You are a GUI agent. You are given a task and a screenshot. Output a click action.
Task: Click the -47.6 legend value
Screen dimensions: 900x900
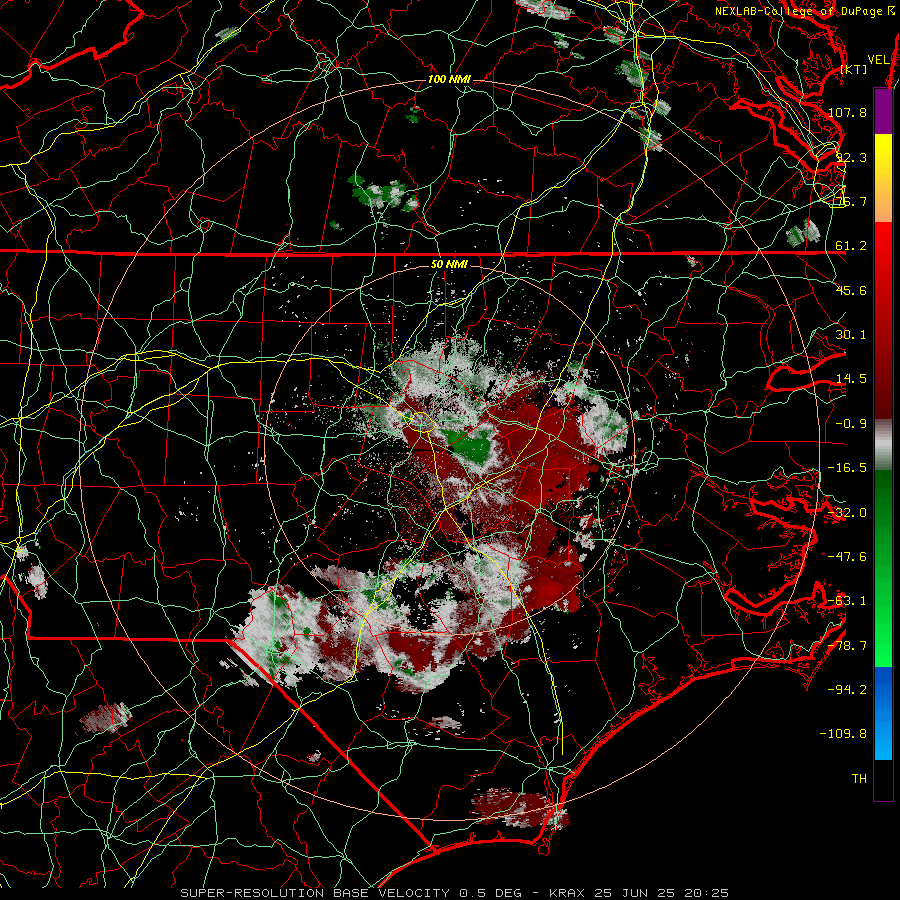pos(847,557)
